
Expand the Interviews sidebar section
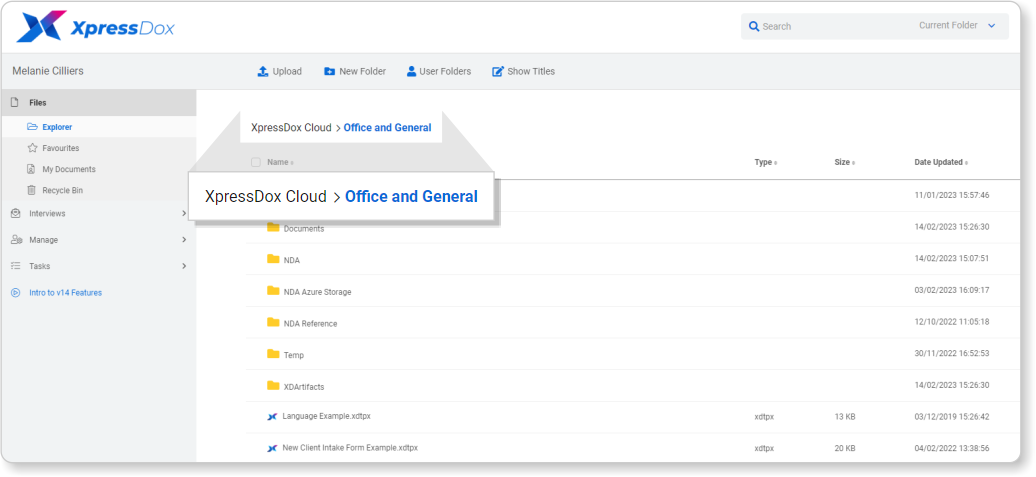tap(98, 213)
